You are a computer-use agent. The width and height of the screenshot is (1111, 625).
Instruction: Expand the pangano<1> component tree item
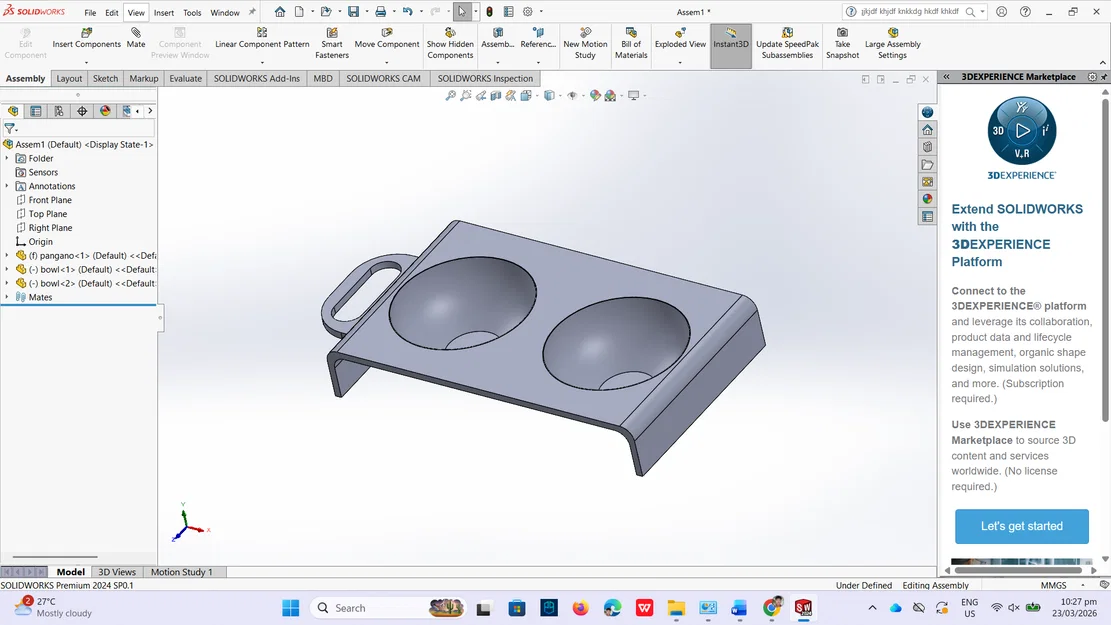7,255
